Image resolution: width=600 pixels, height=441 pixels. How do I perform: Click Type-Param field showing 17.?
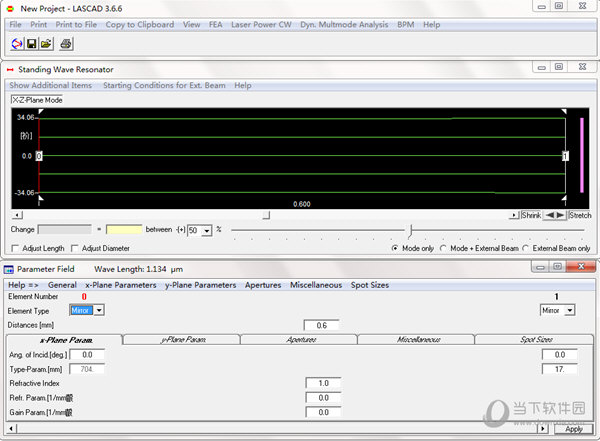(x=559, y=369)
